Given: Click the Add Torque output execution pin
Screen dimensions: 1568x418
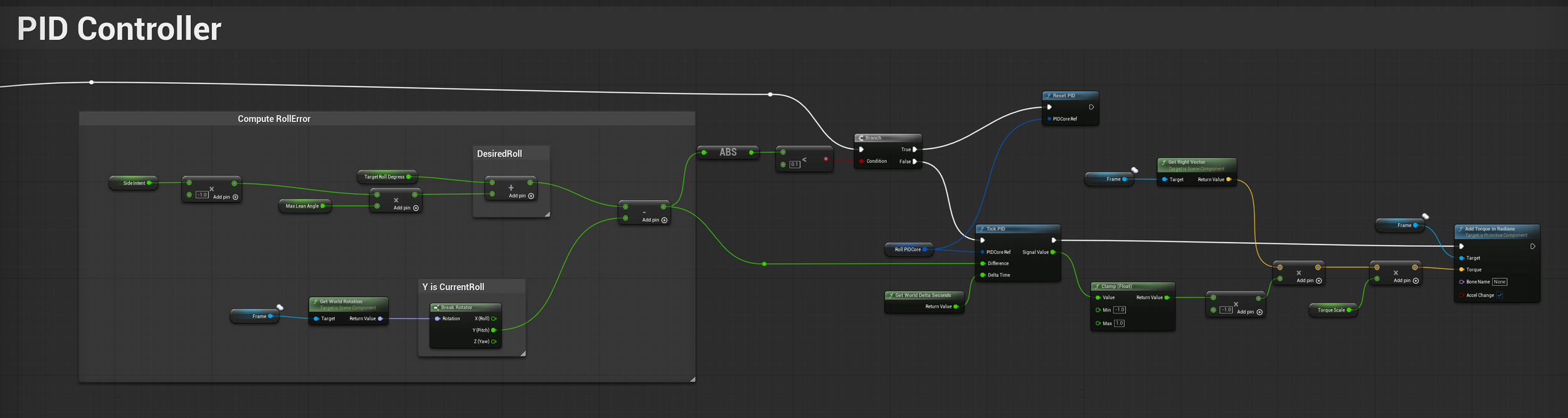Looking at the screenshot, I should (x=1533, y=246).
